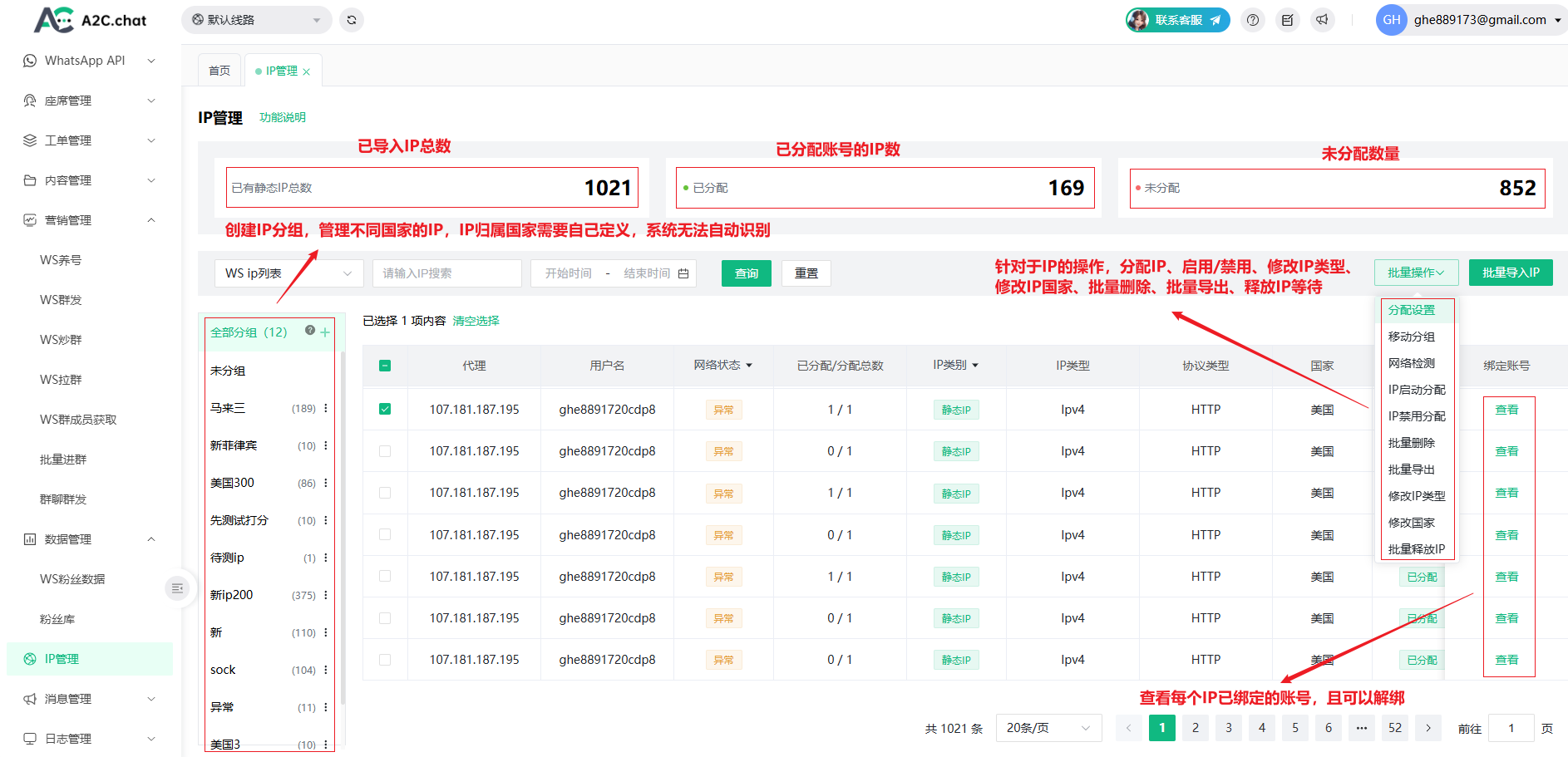The height and width of the screenshot is (757, 1568).
Task: Click the 清空选择 link
Action: (x=476, y=321)
